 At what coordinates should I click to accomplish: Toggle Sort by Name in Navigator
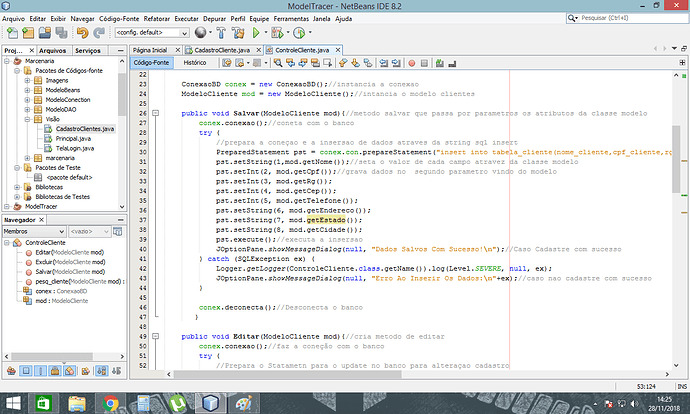tap(102, 371)
